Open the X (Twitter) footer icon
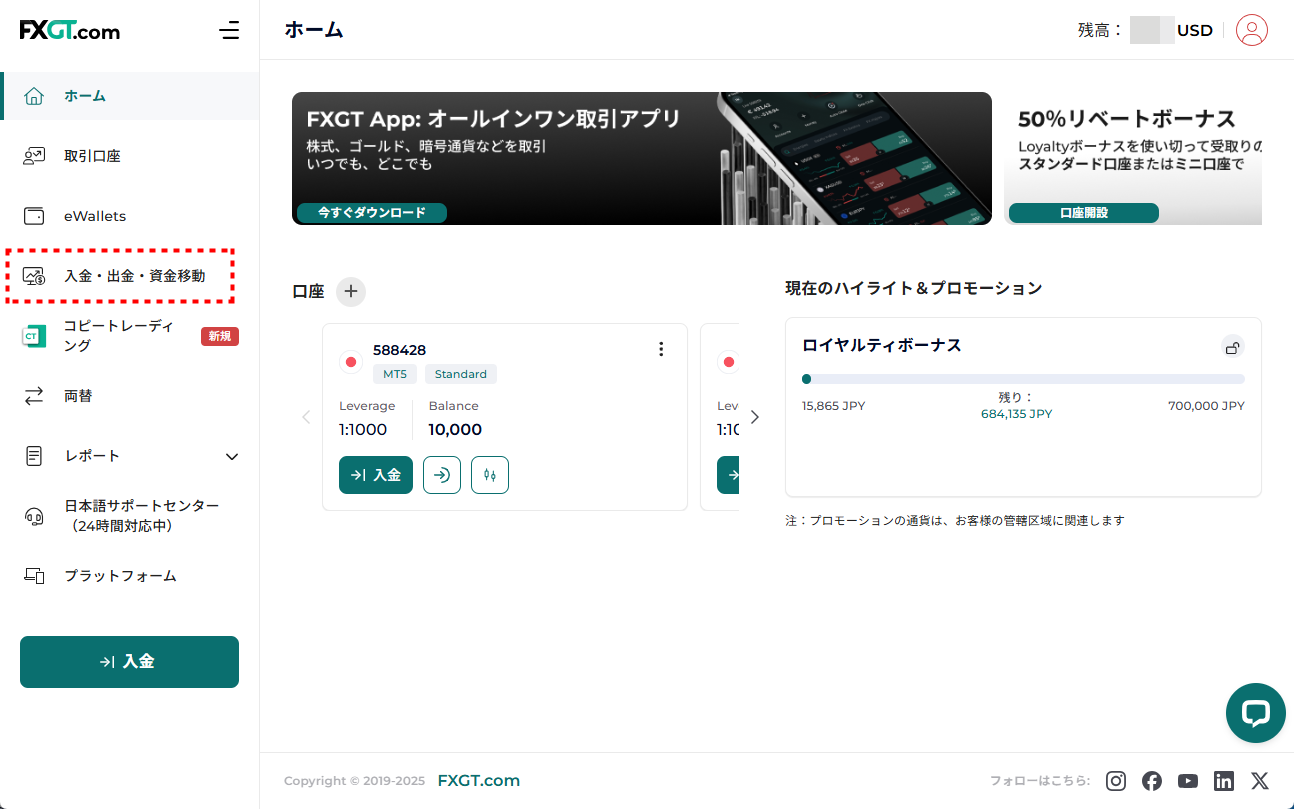Image resolution: width=1294 pixels, height=809 pixels. [x=1260, y=781]
